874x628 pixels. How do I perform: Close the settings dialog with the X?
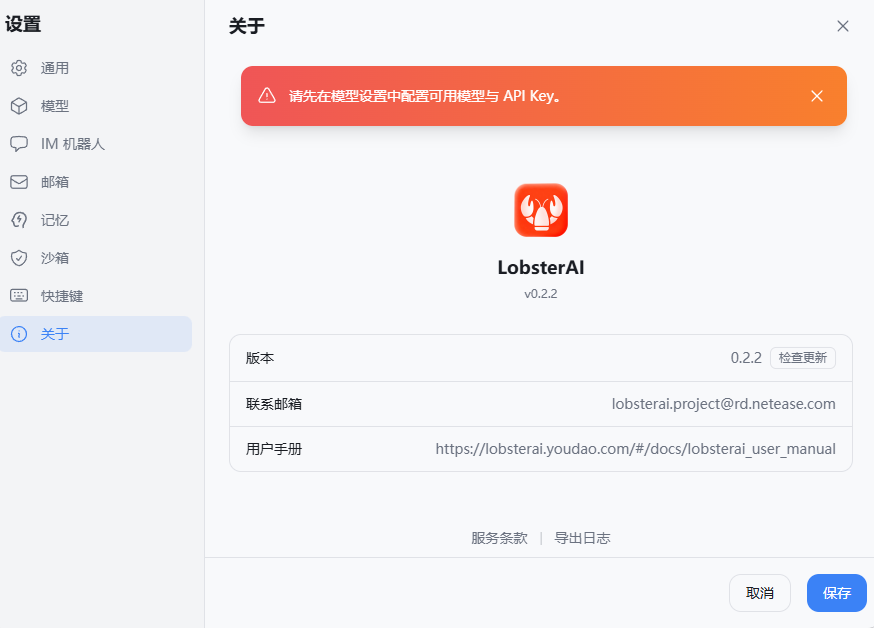coord(843,26)
